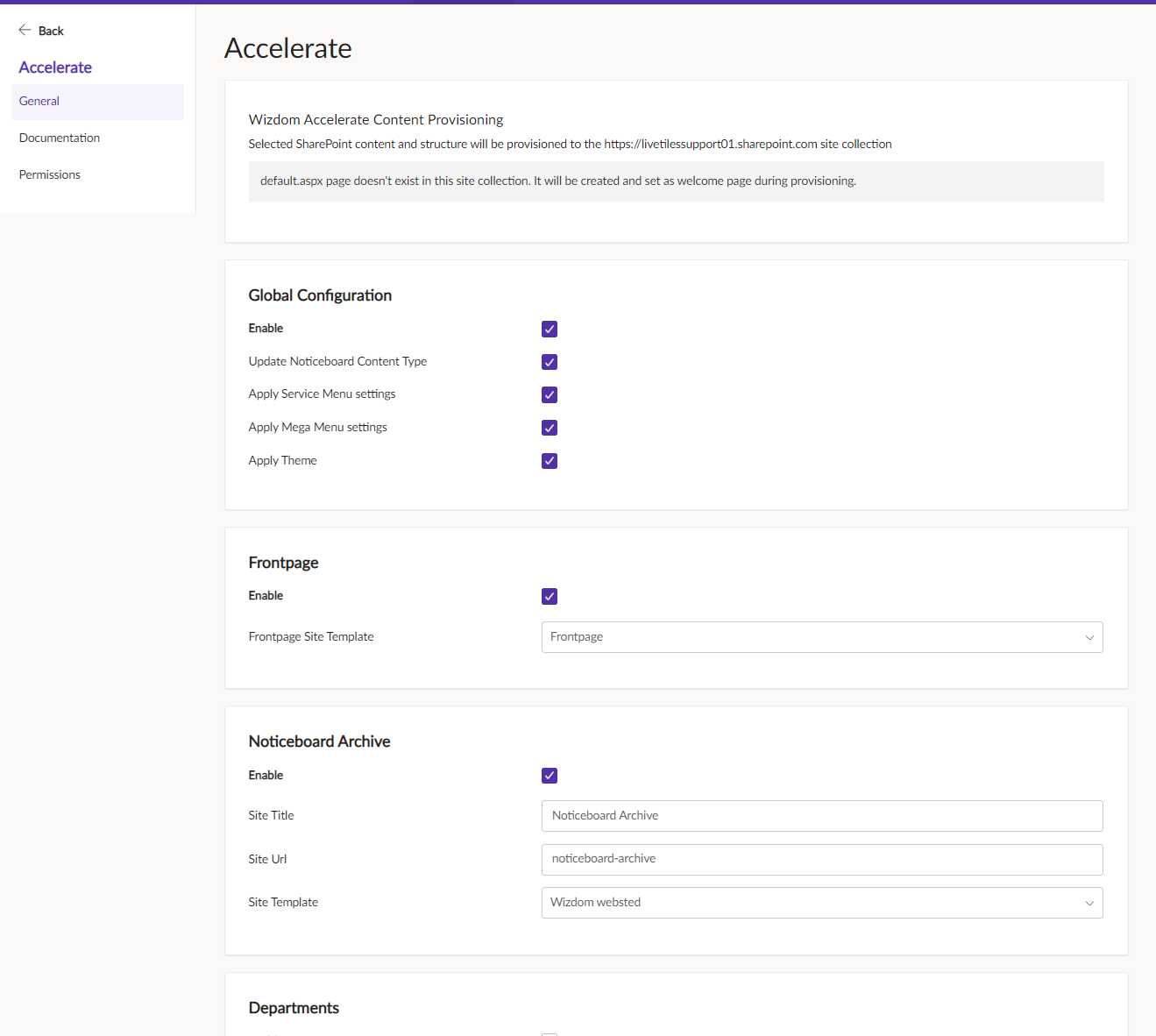Open the Site Template dropdown showing Wizdom websted
The image size is (1156, 1036).
pyautogui.click(x=821, y=903)
